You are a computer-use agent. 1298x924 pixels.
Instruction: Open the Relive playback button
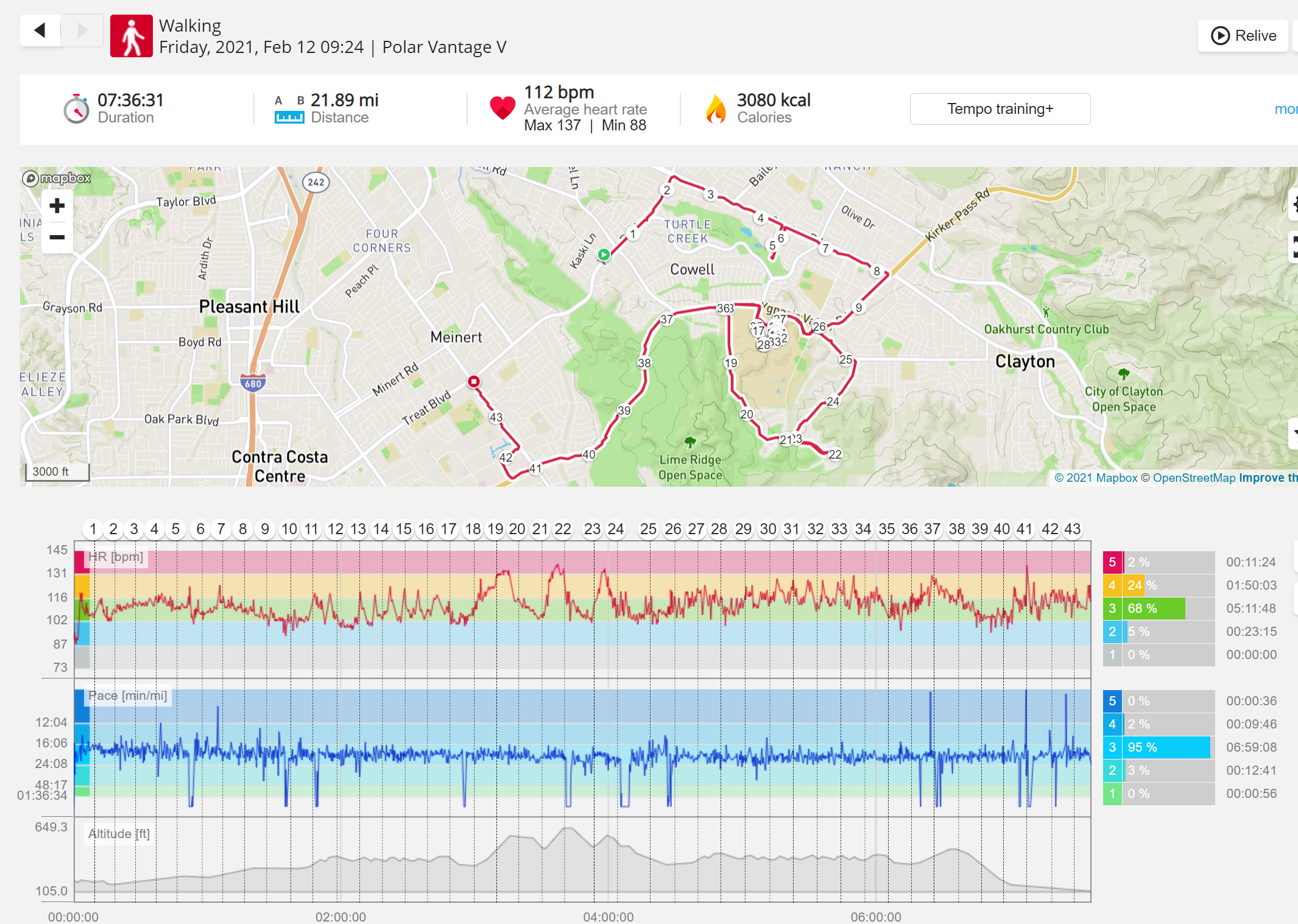1243,35
